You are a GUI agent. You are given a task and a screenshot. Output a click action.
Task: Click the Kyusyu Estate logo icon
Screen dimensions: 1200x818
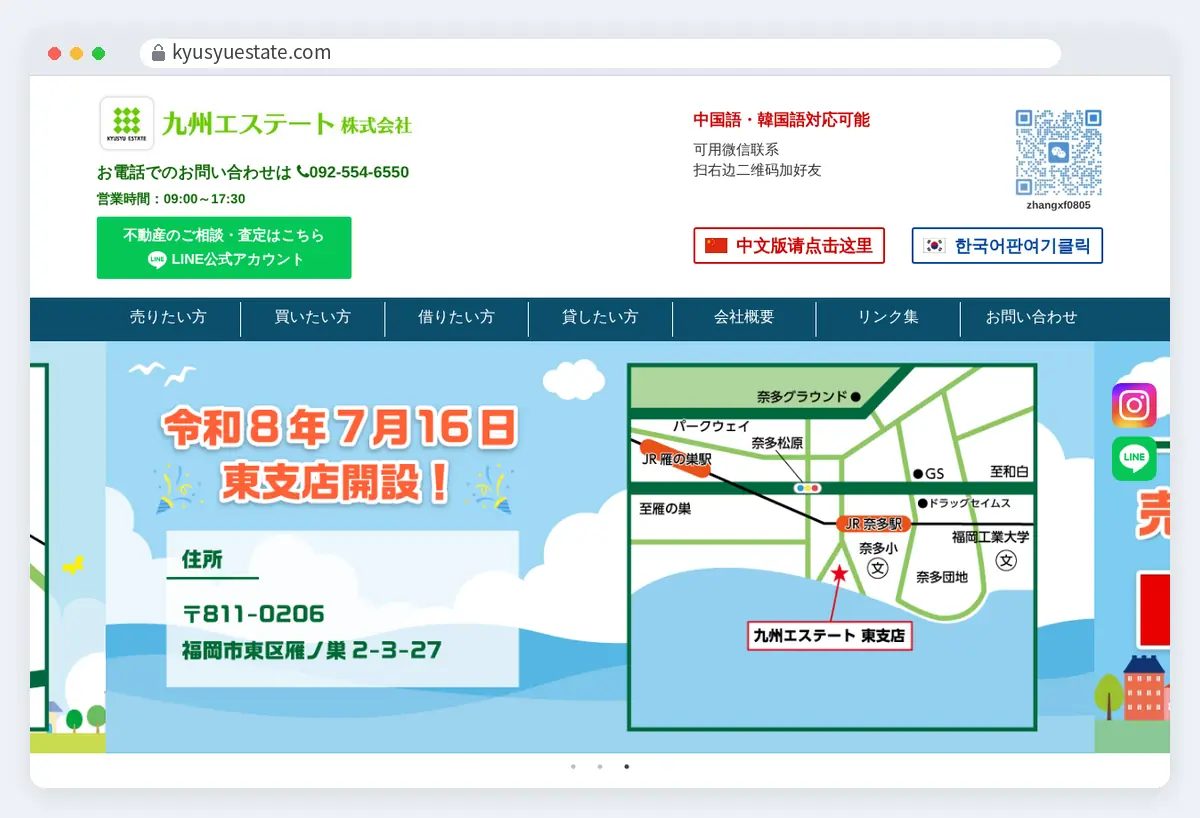click(127, 123)
